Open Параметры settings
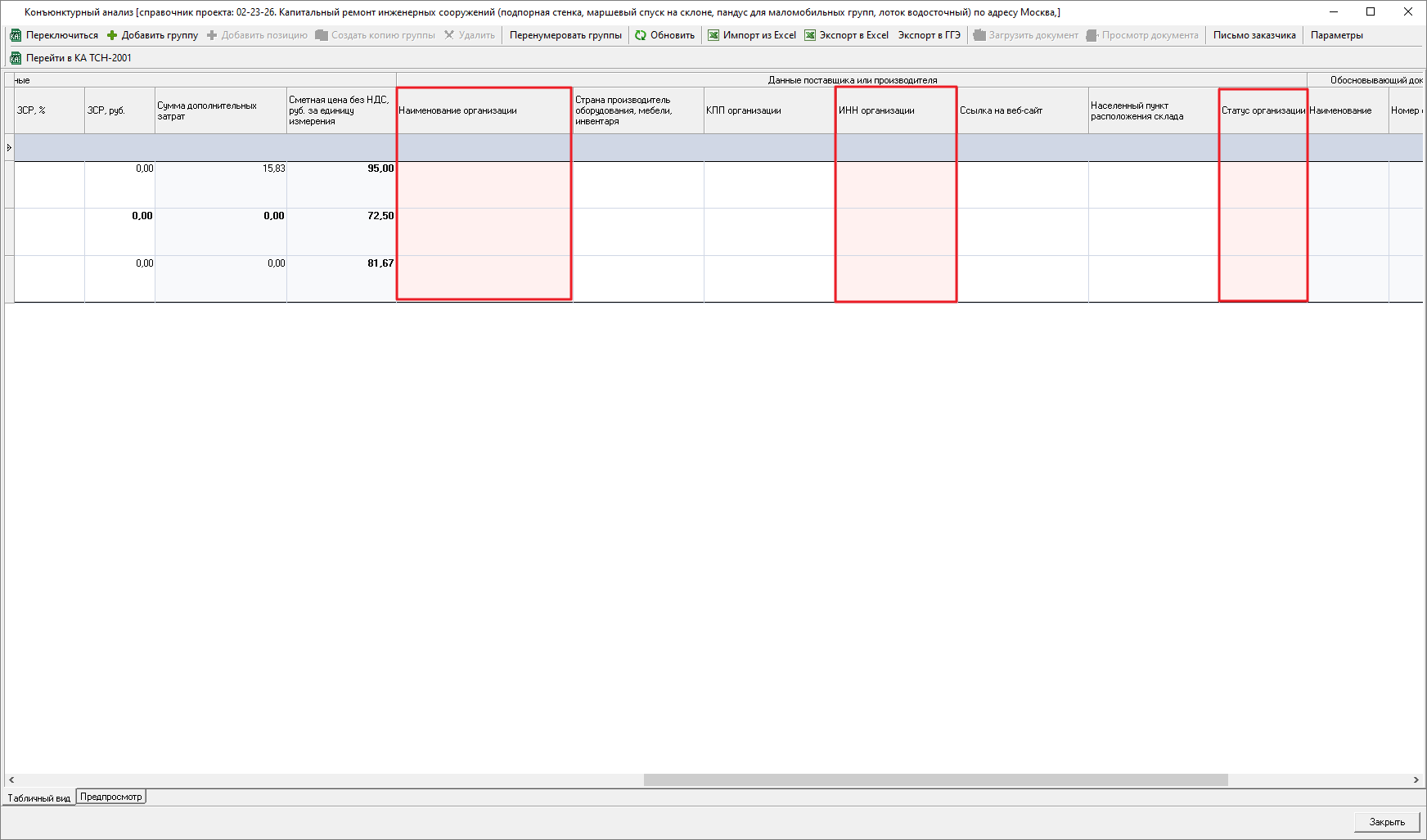 1336,35
